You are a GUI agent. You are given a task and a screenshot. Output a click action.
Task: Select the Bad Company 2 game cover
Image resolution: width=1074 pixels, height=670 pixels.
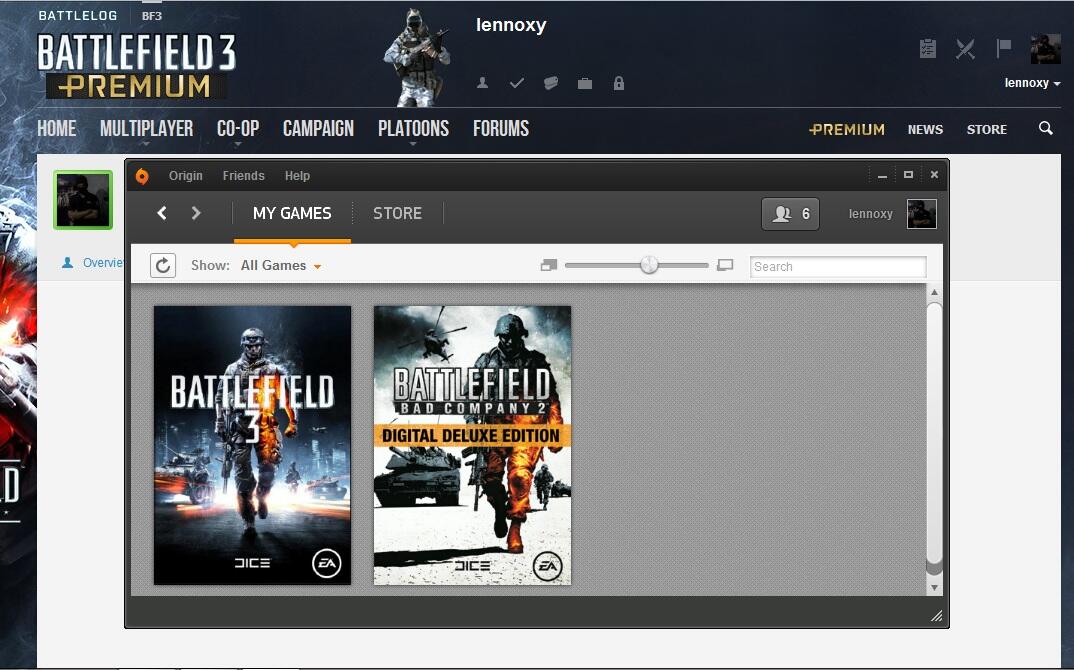[x=472, y=445]
